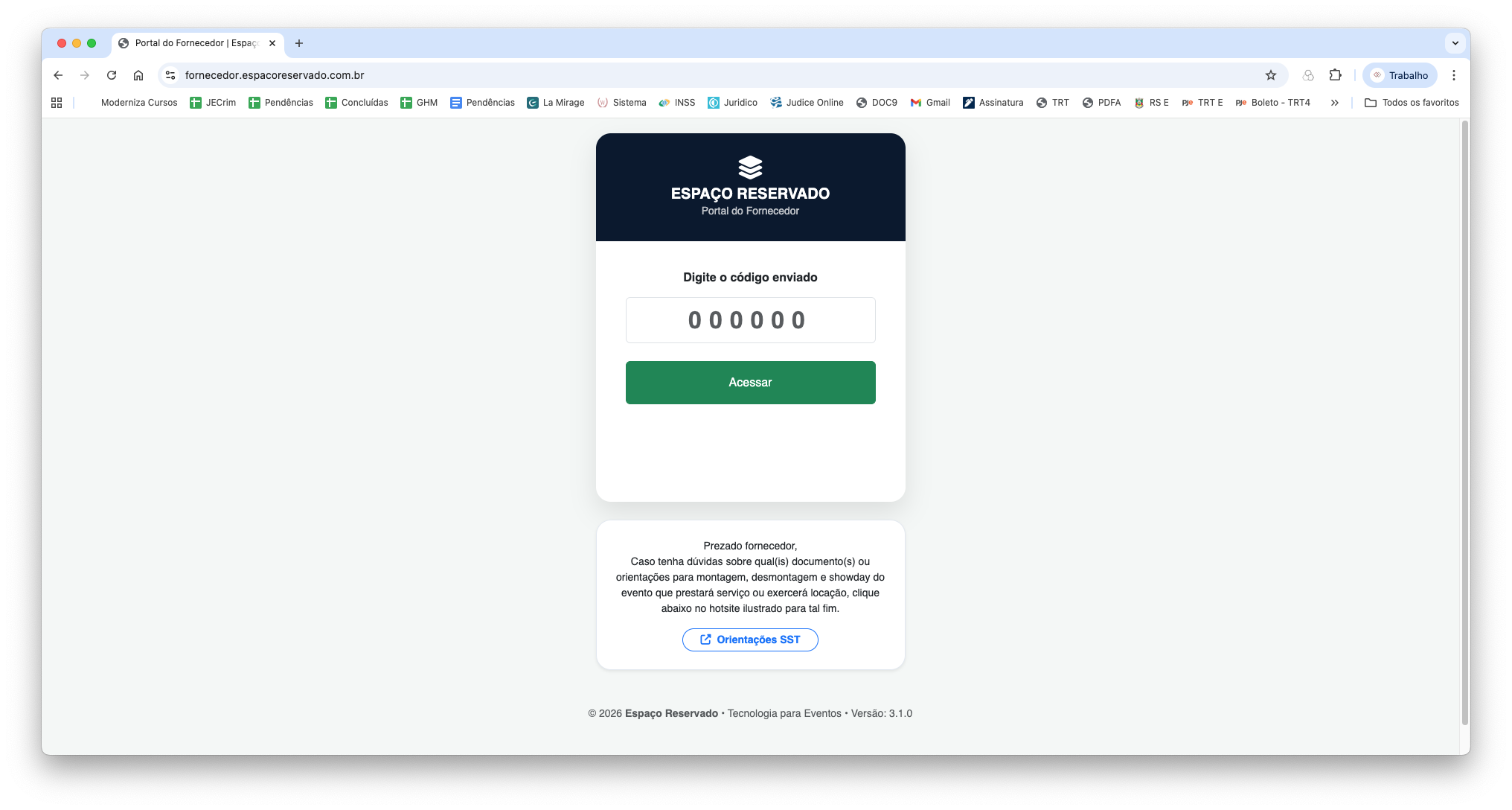Open the Orientações SST link
Image resolution: width=1512 pixels, height=810 pixels.
750,640
